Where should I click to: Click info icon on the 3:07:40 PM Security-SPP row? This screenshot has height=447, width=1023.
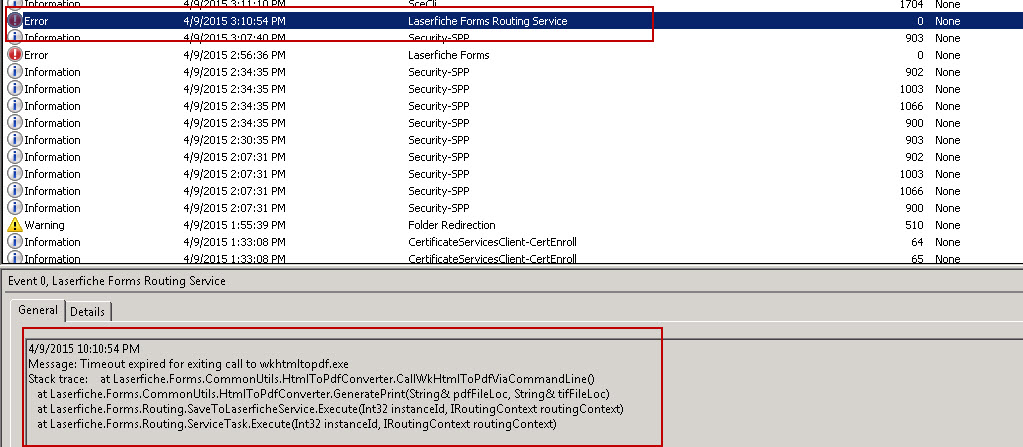tap(14, 38)
